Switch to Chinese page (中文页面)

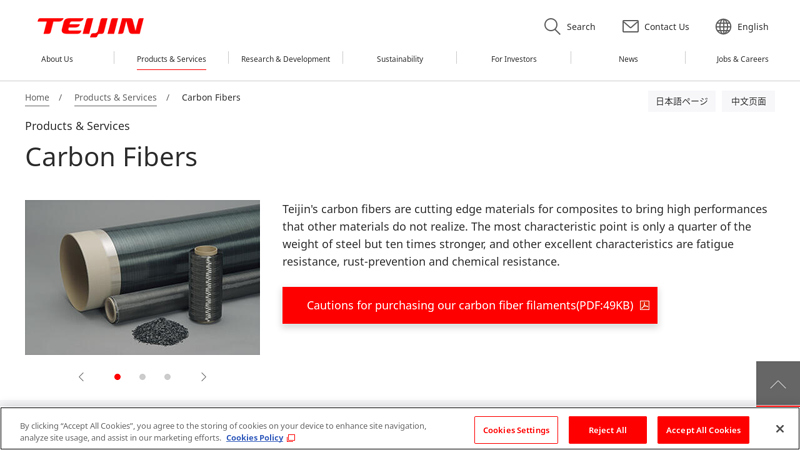click(x=748, y=101)
